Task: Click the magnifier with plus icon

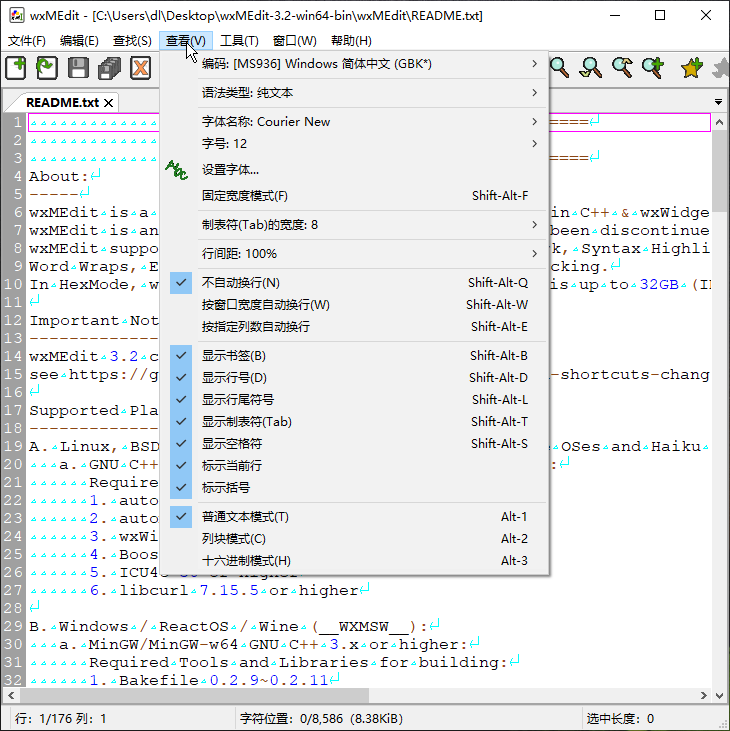Action: pos(653,68)
